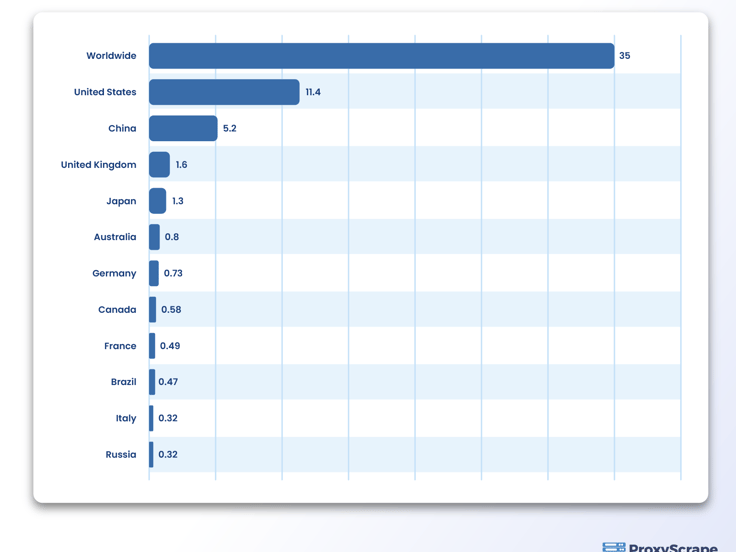Select the Australia bar

tap(155, 237)
